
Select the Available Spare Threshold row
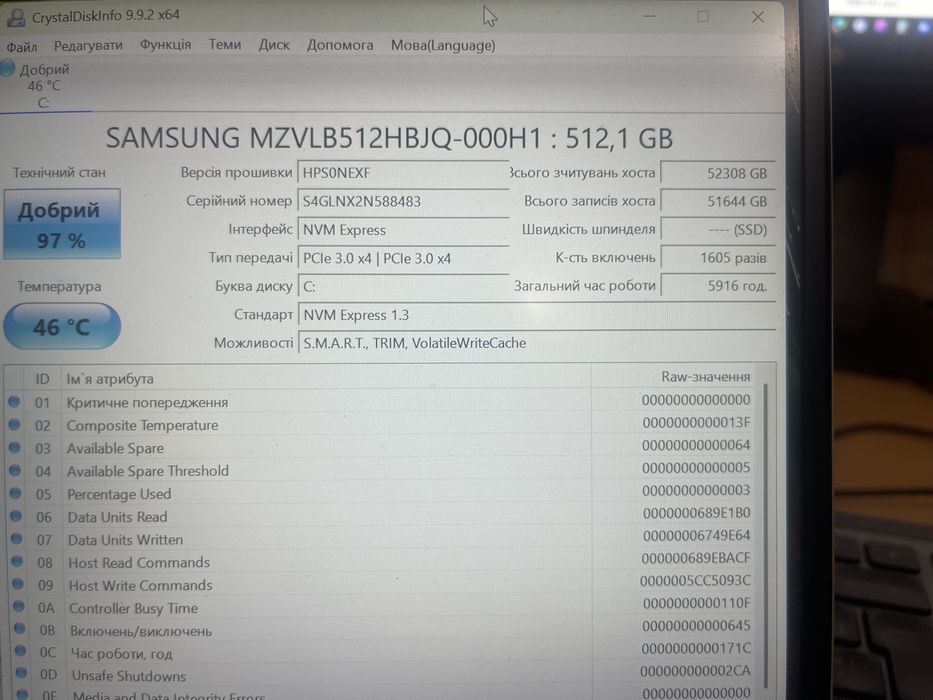pos(381,470)
